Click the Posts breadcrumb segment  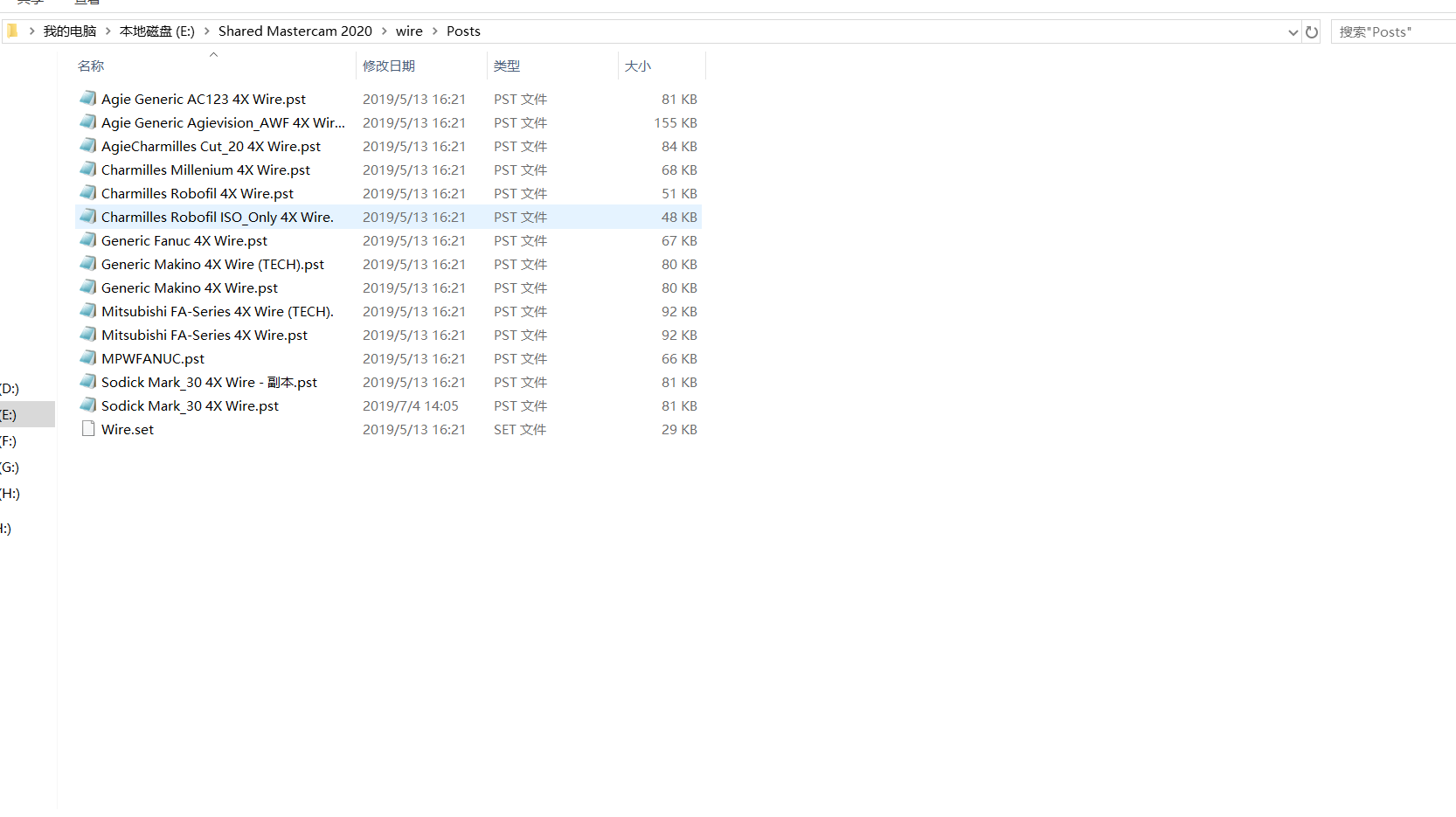point(463,31)
